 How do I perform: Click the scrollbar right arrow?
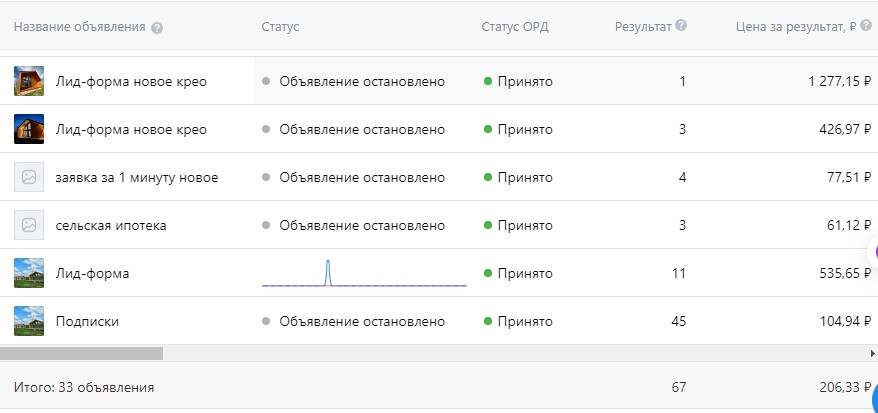(x=872, y=353)
